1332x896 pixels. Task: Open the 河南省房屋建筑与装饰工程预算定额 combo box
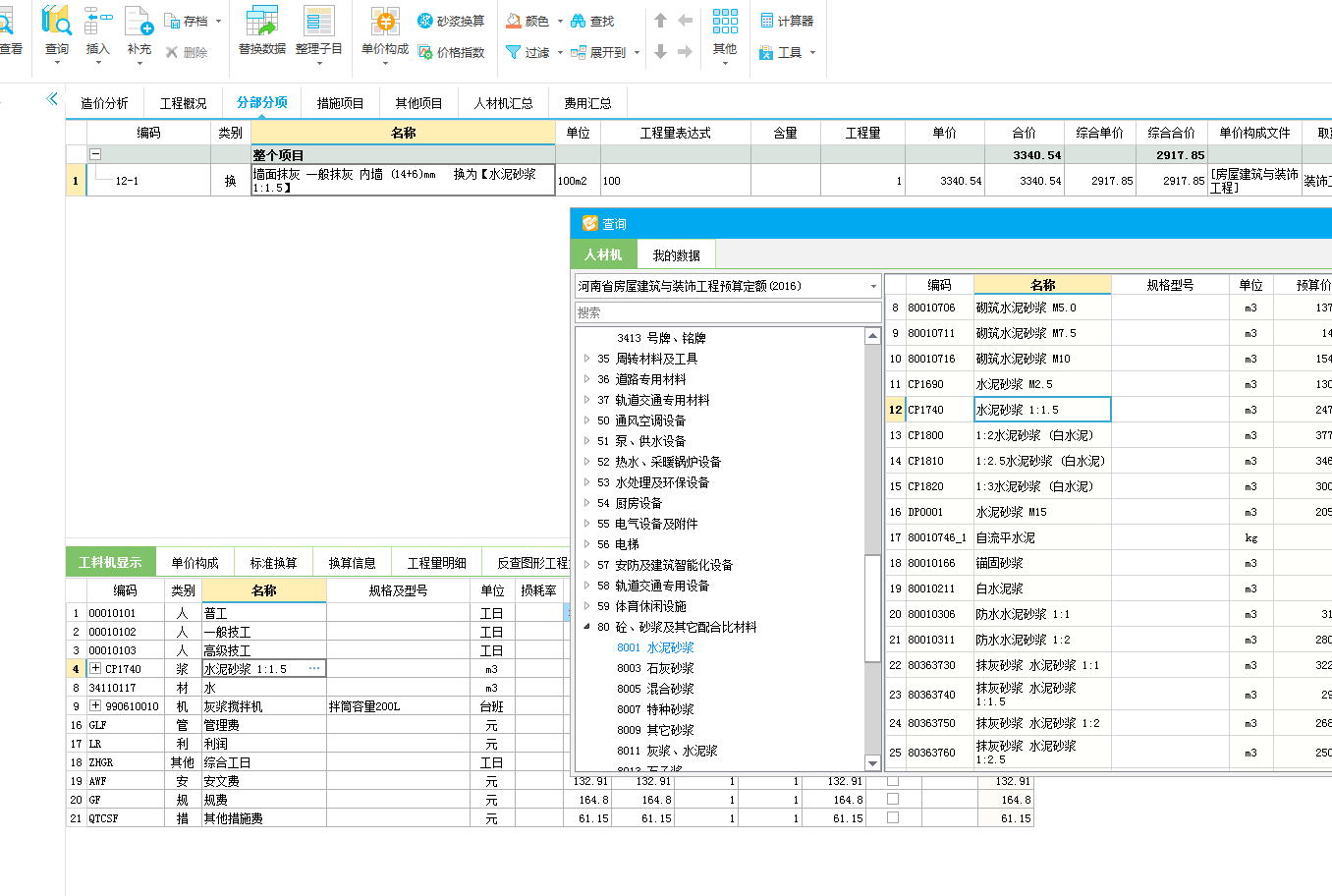pyautogui.click(x=728, y=286)
